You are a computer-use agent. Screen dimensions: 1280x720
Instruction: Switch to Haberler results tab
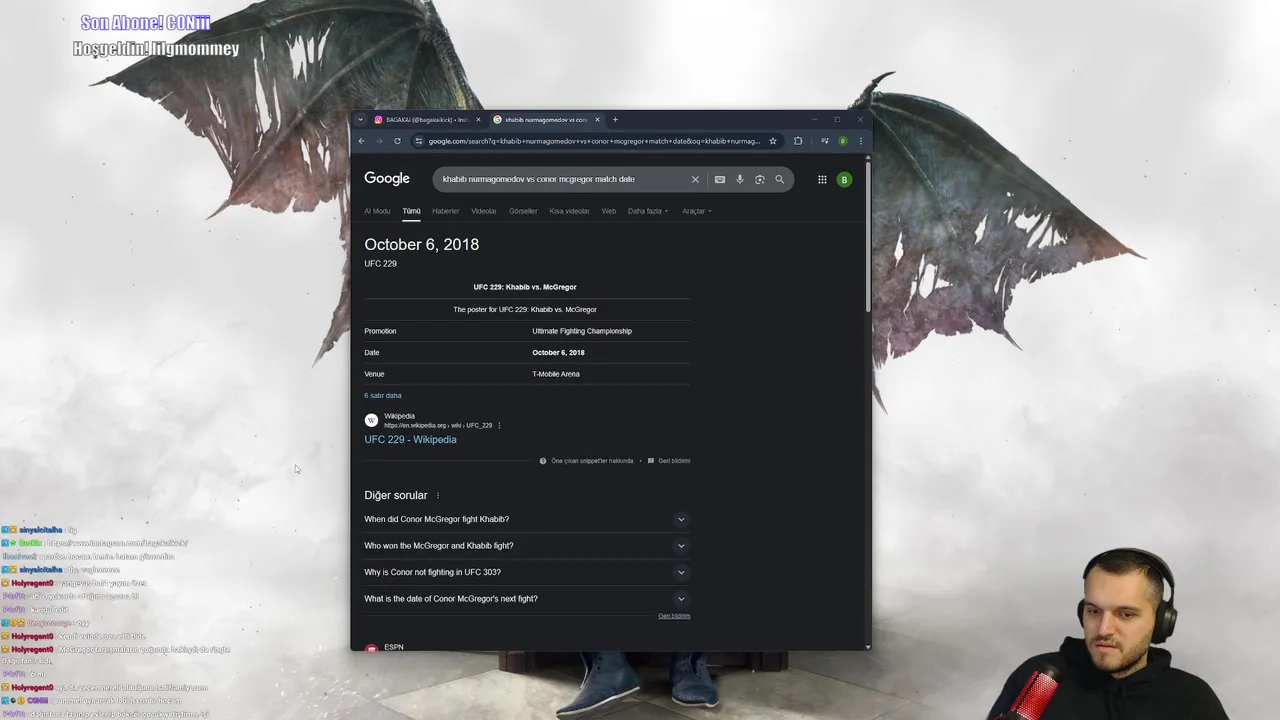[445, 211]
